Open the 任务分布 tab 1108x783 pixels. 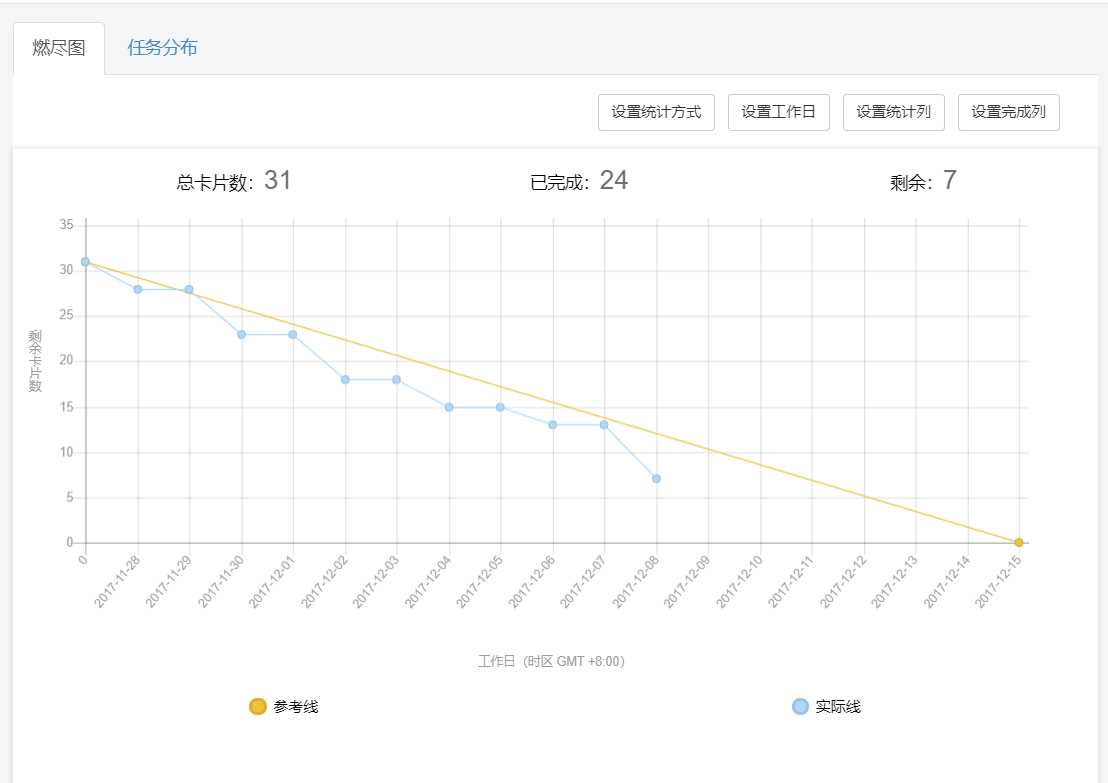162,48
